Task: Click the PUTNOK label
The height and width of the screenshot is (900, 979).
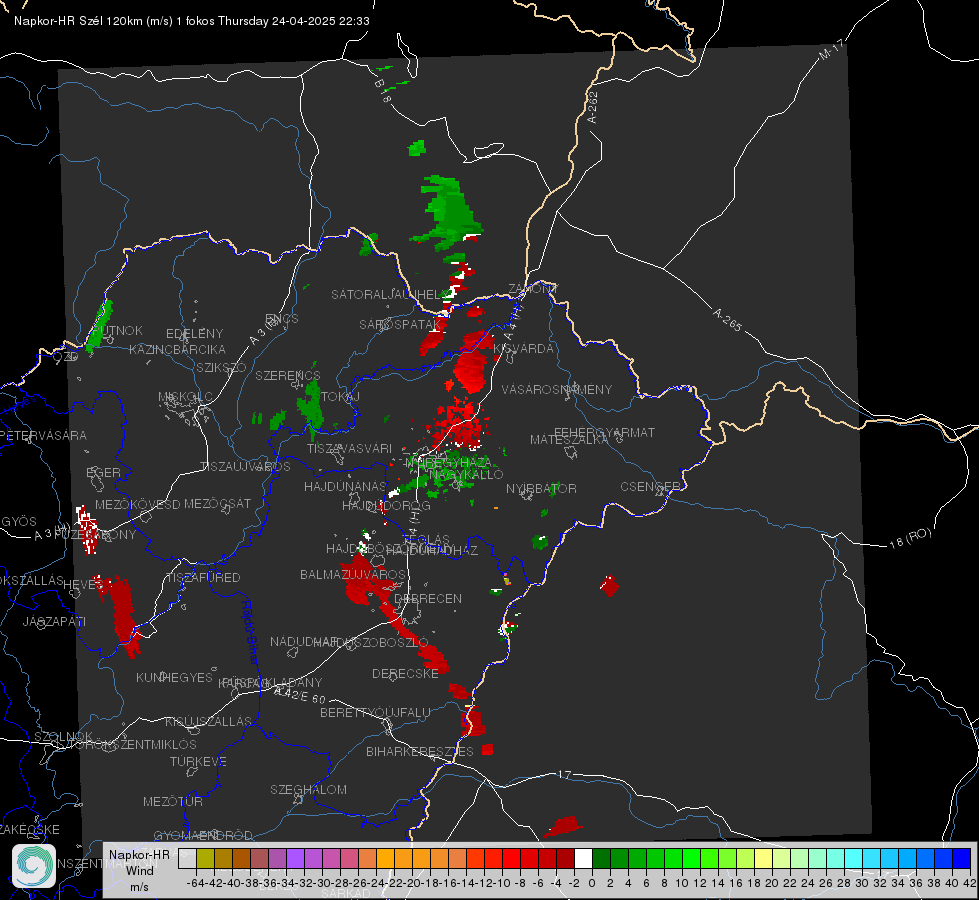Action: coord(119,330)
